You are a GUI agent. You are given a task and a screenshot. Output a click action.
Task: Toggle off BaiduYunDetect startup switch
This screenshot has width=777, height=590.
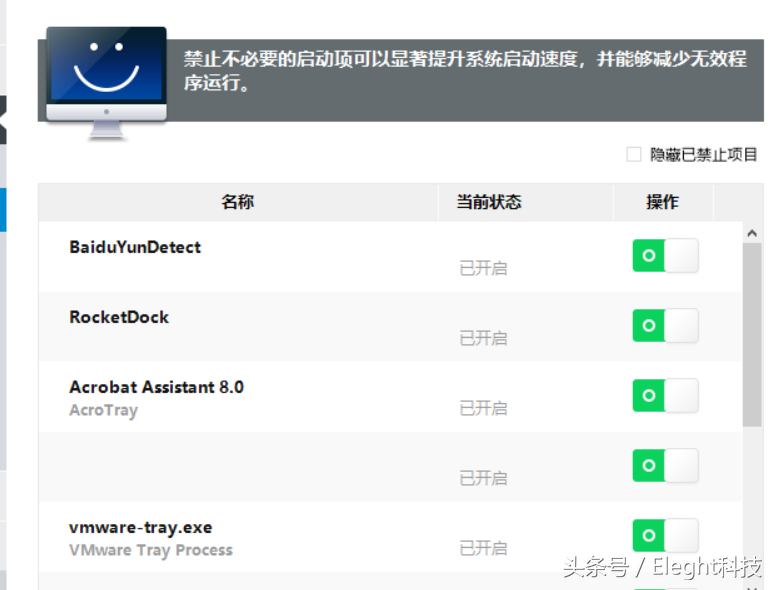666,256
